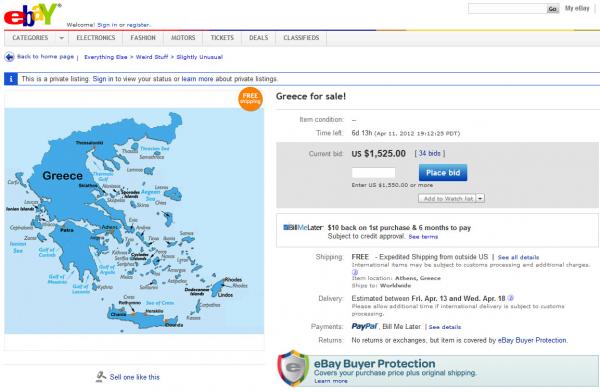Click the Add to Watch list button
This screenshot has height=392, width=600.
pos(447,198)
